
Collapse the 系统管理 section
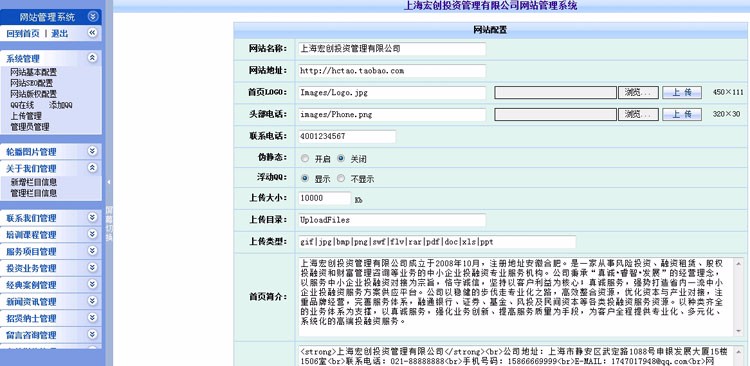point(93,58)
